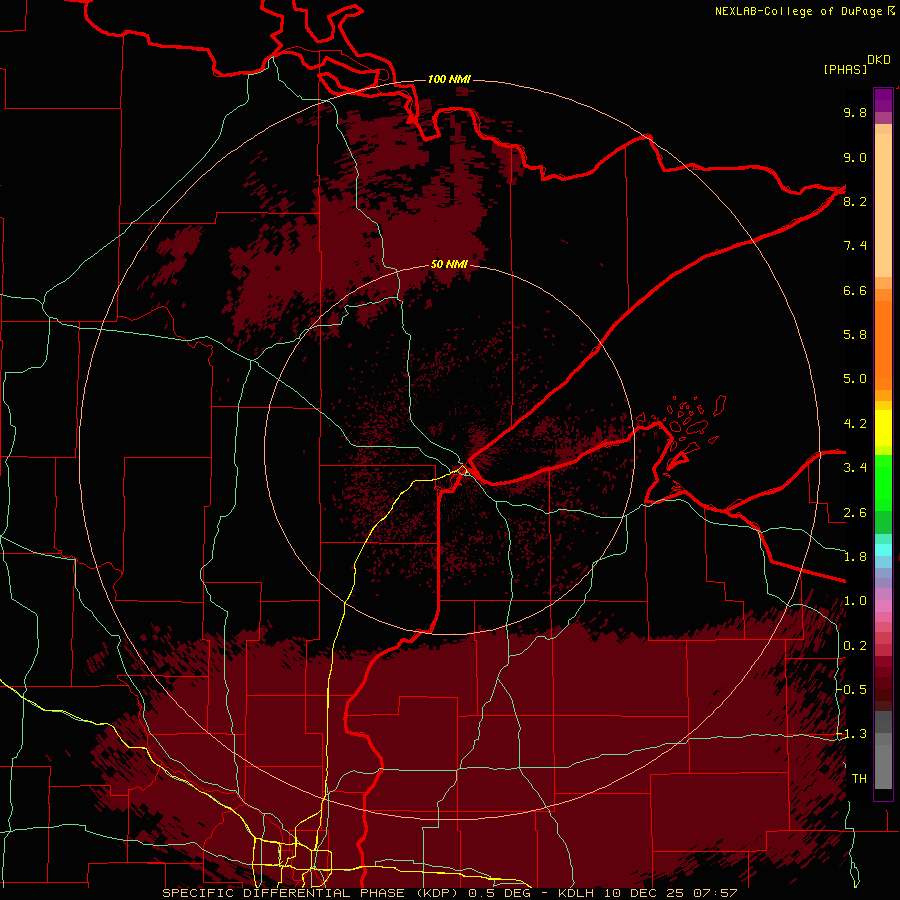Select the 3.4 scale value

[855, 468]
